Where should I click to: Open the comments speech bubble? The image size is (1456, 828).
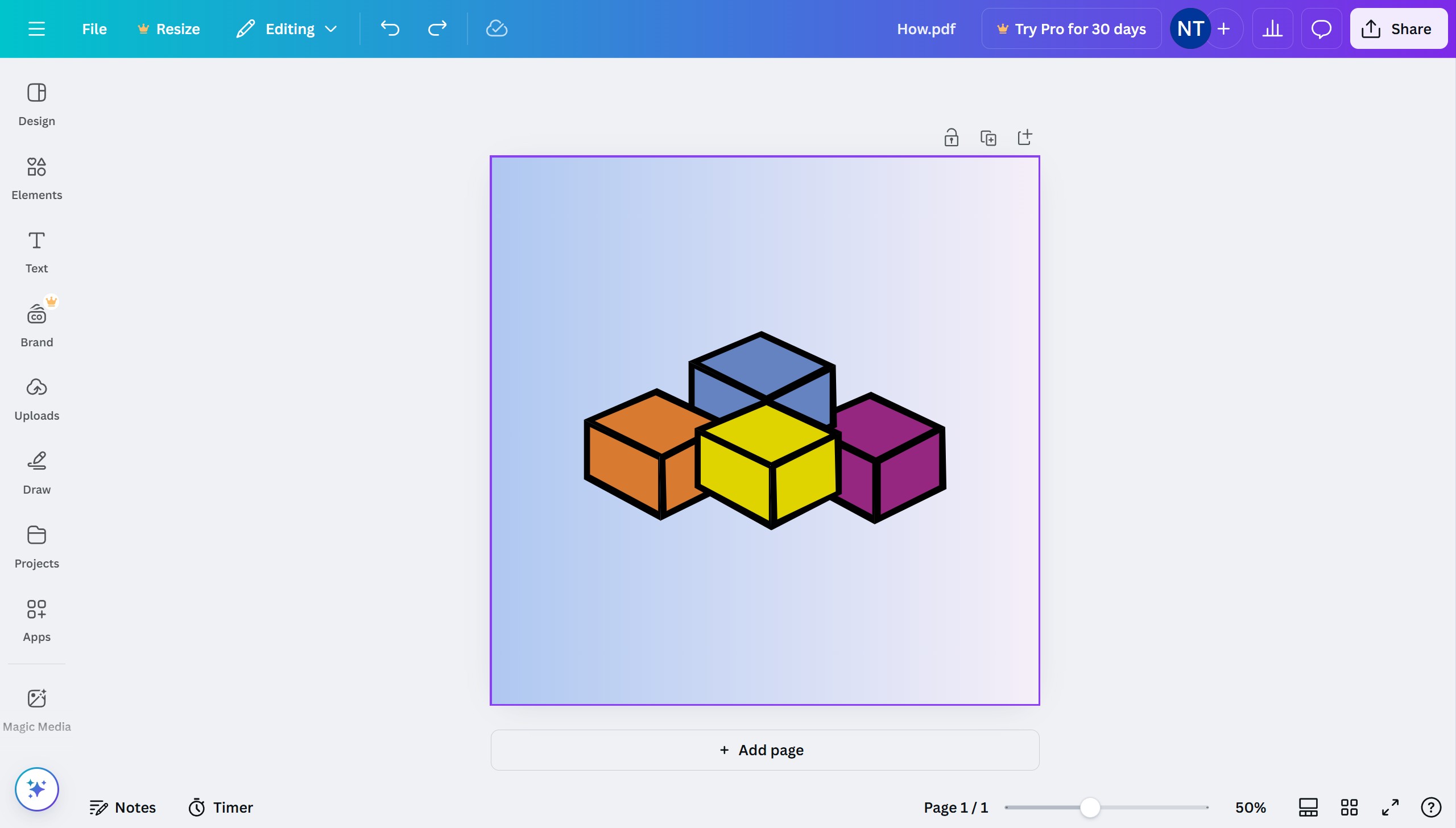(x=1321, y=28)
